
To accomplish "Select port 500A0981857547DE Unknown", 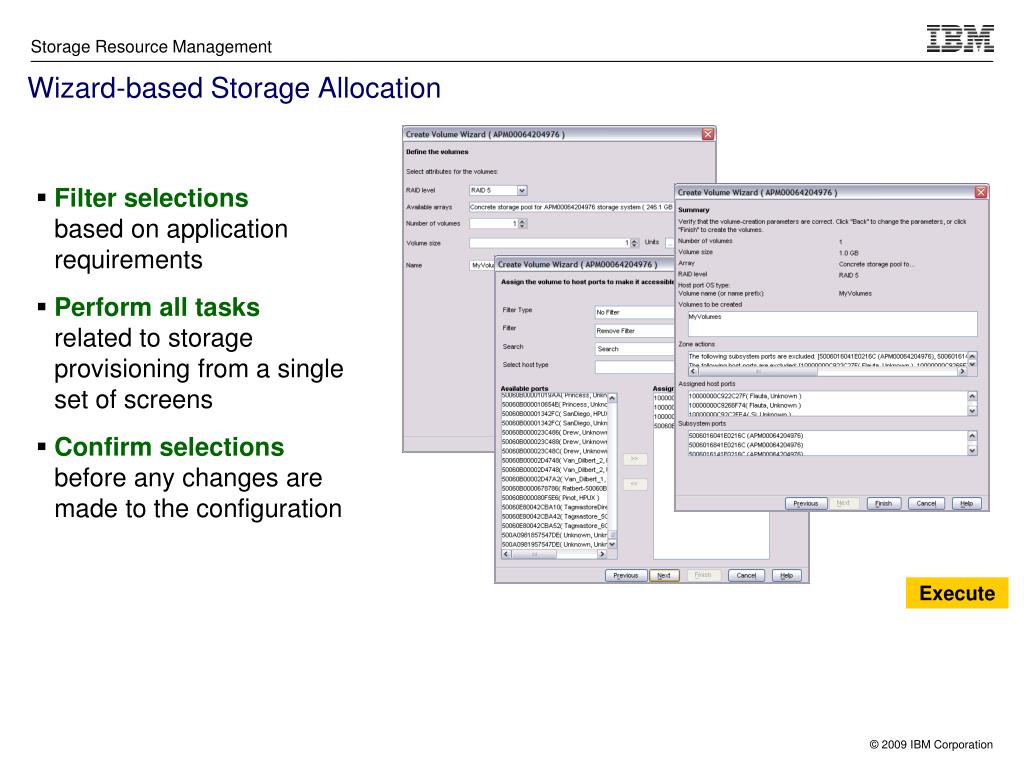I will (554, 535).
